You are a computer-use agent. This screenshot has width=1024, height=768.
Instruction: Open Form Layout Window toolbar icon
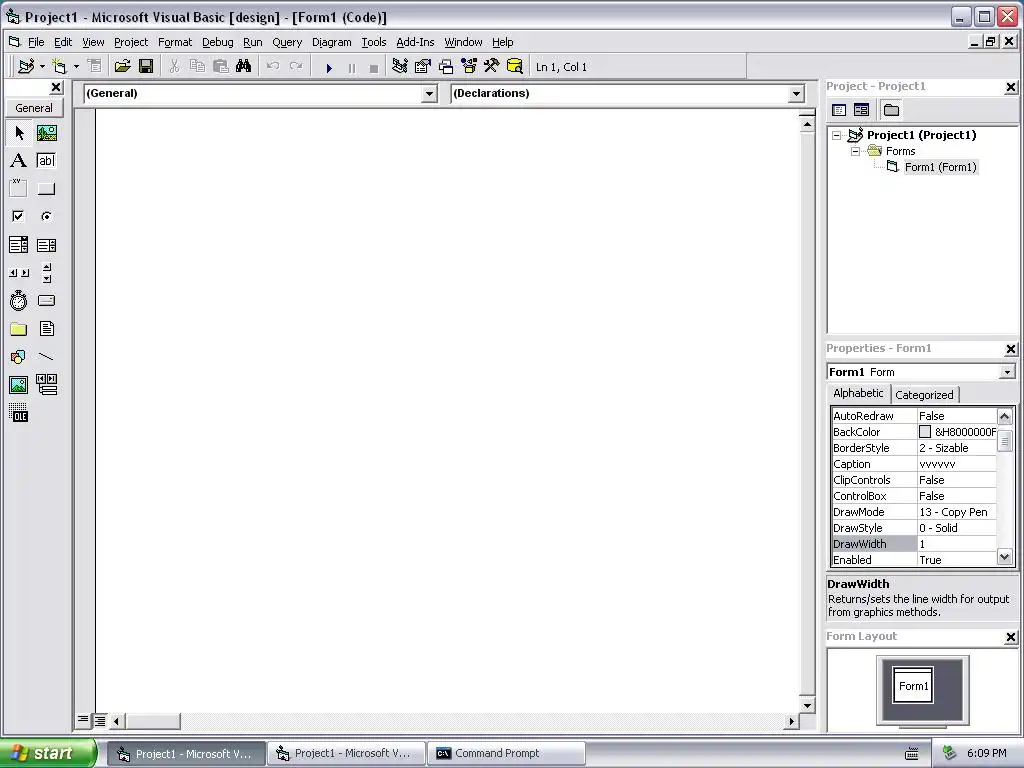click(x=446, y=66)
